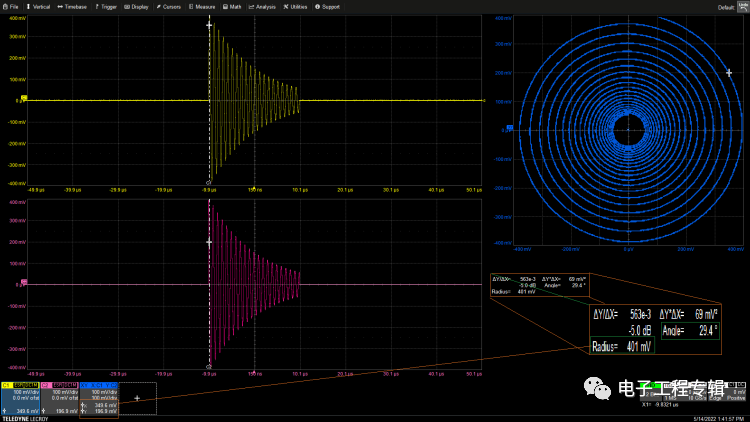750x422 pixels.
Task: Click the cursor handle at bottom of lower grid
Action: (209, 367)
